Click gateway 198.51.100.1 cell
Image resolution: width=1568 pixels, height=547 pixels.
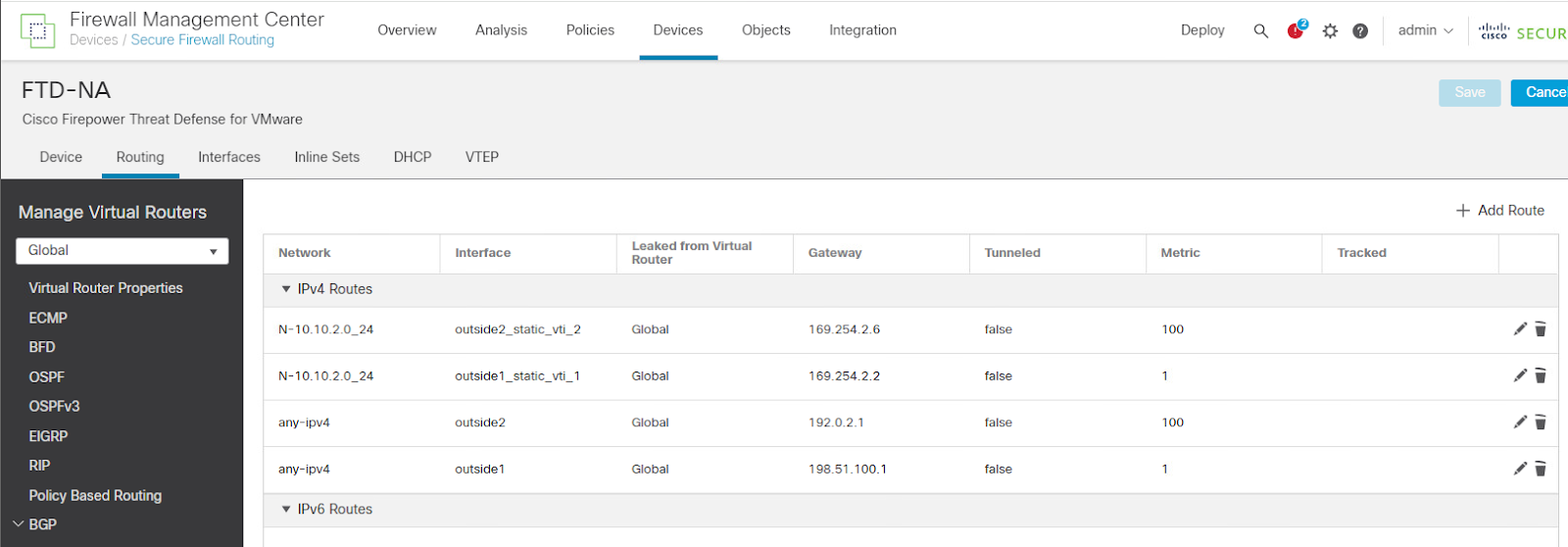click(x=847, y=469)
